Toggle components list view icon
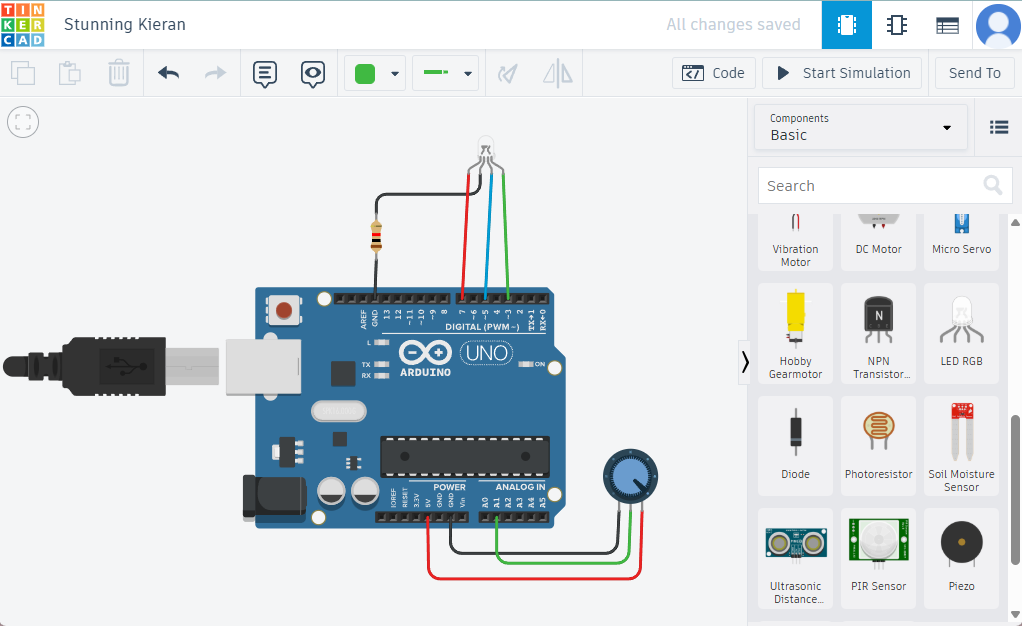The height and width of the screenshot is (626, 1022). tap(999, 127)
